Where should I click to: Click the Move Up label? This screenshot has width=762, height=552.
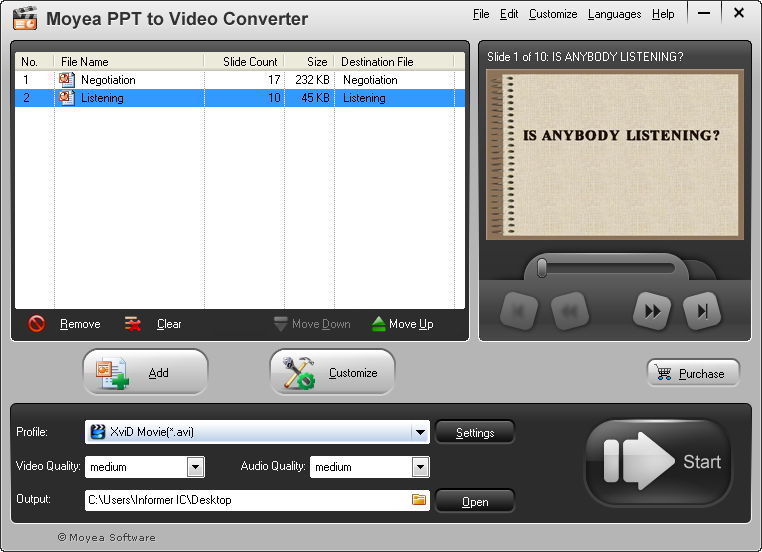pos(411,324)
